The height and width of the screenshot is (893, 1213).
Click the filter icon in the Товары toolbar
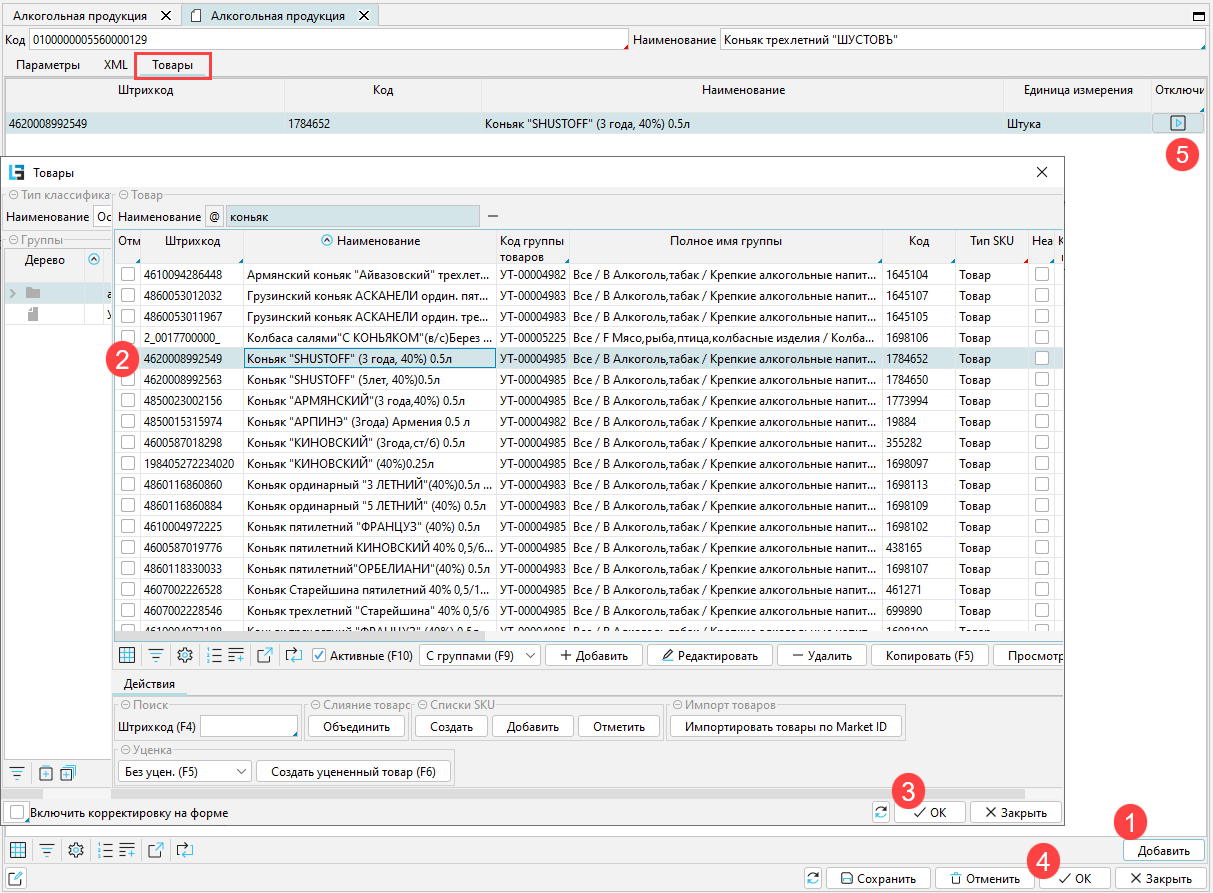(156, 655)
